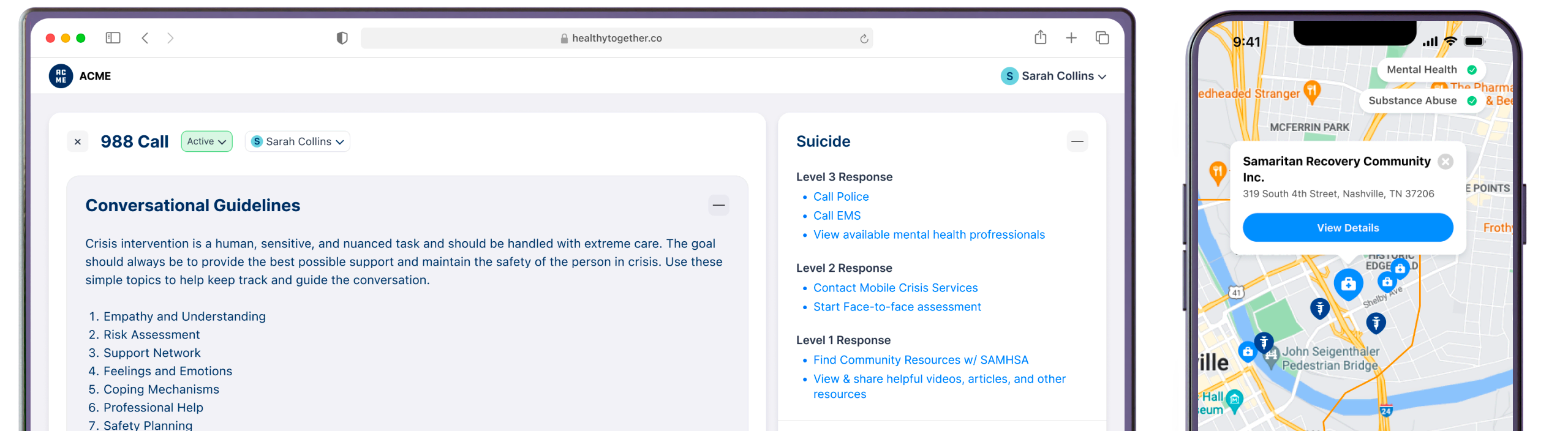The width and height of the screenshot is (1568, 431).
Task: Open the Sarah Collins assignee dropdown
Action: click(297, 141)
